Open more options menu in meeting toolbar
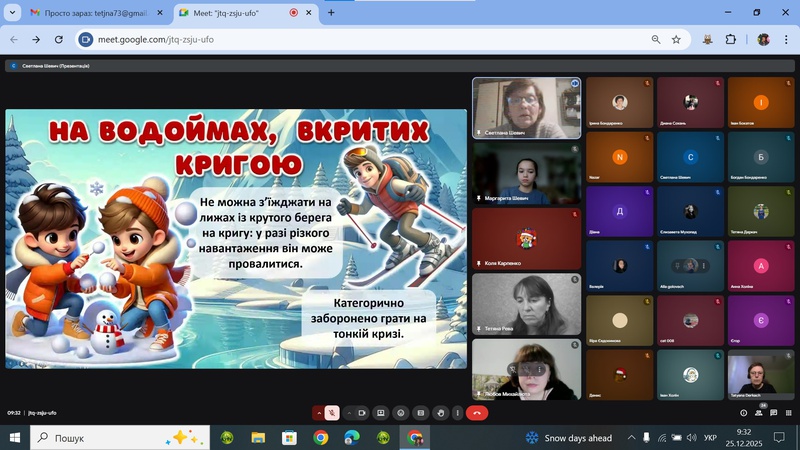 coord(458,412)
